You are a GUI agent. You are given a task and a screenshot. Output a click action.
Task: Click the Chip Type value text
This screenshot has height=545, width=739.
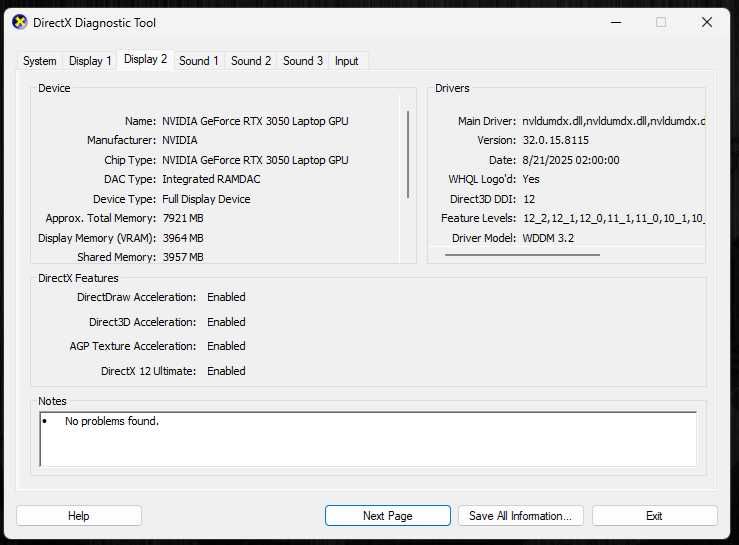255,160
